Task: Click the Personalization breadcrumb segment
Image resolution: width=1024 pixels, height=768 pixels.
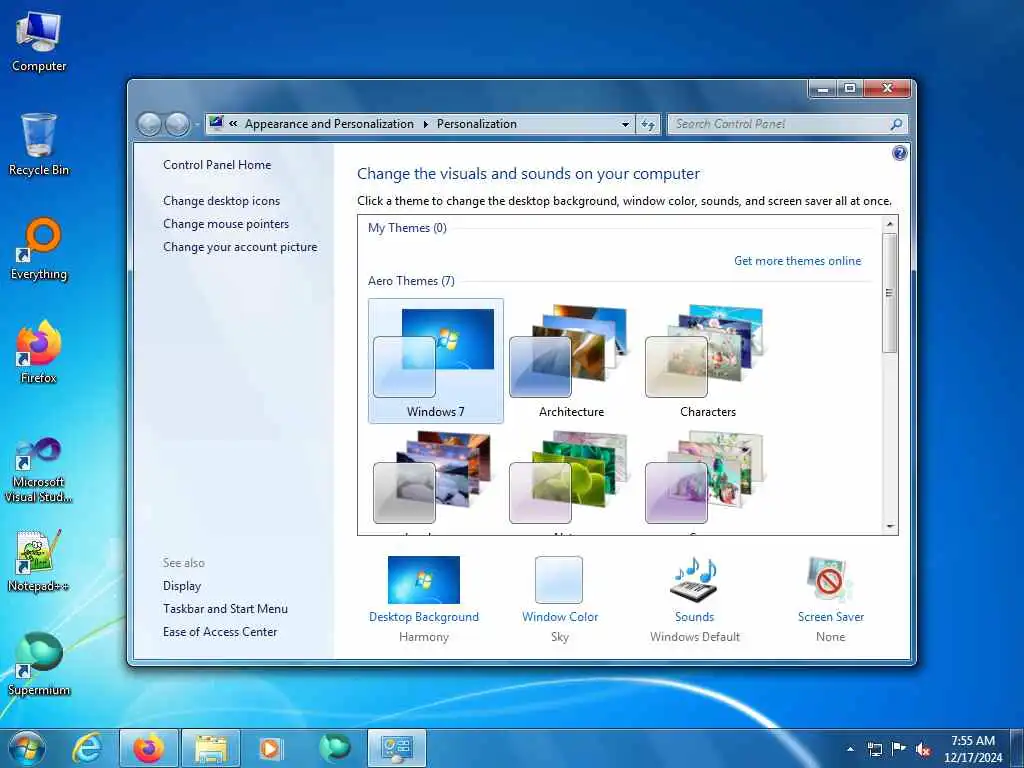Action: click(477, 123)
